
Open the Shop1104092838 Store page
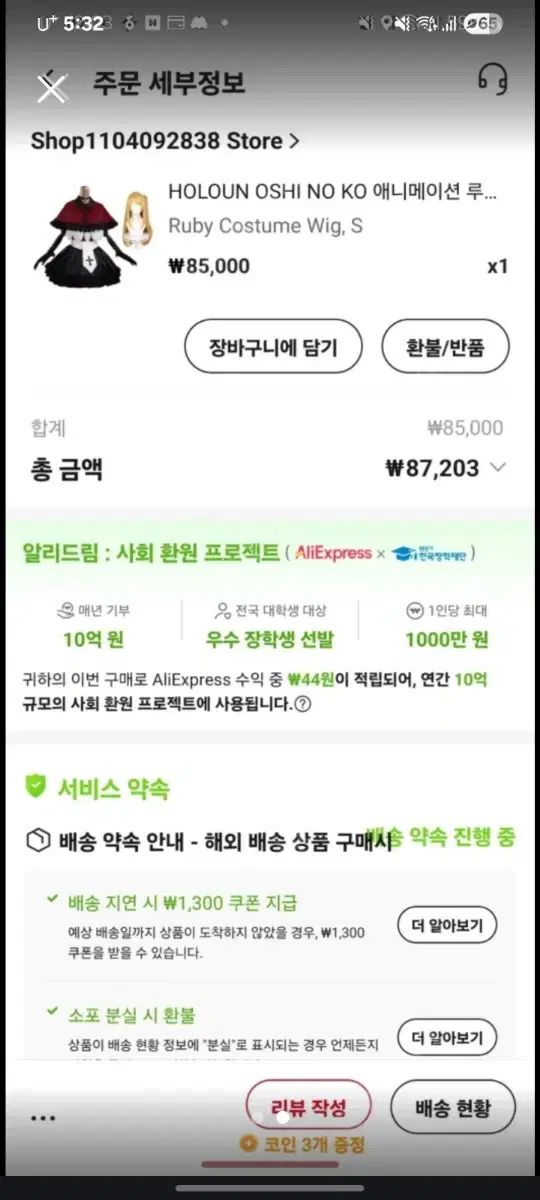point(164,141)
